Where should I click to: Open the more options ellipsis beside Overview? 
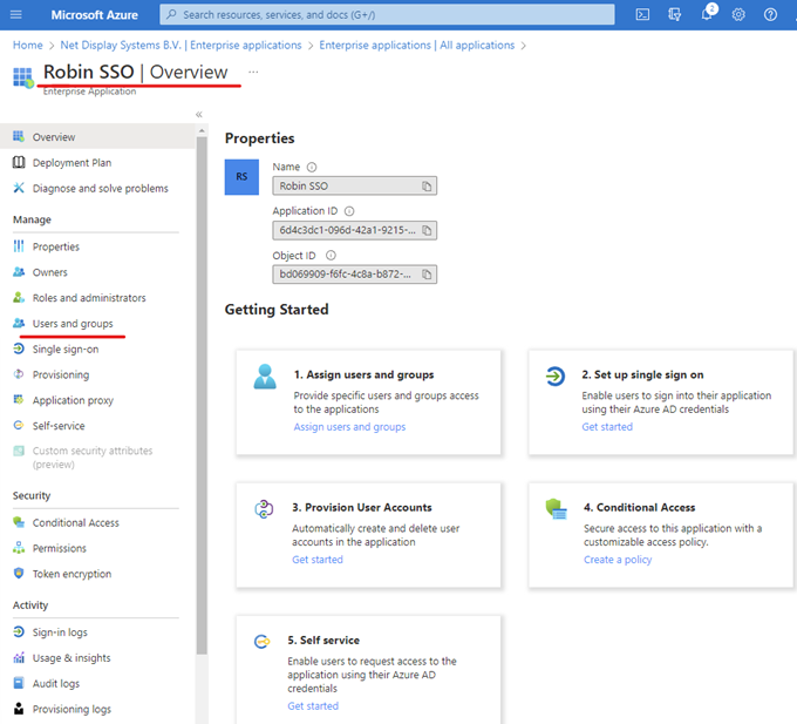253,72
